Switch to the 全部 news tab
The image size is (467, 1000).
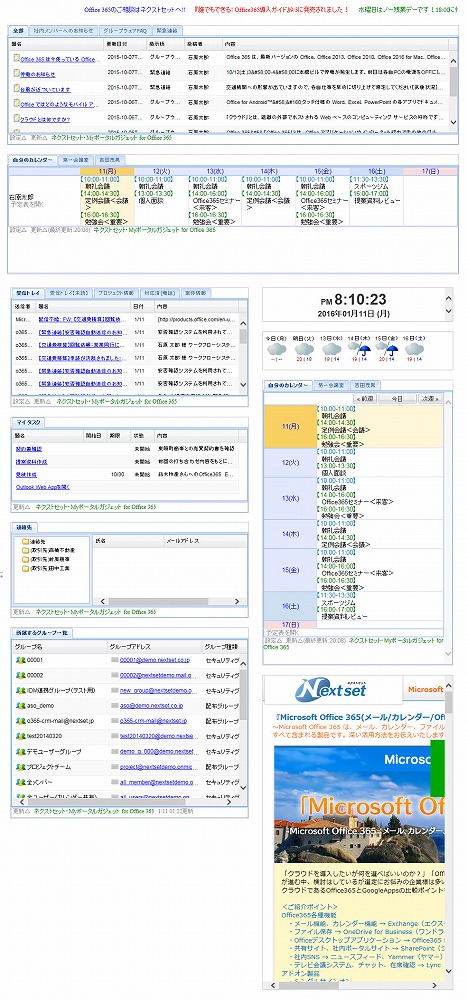18,31
